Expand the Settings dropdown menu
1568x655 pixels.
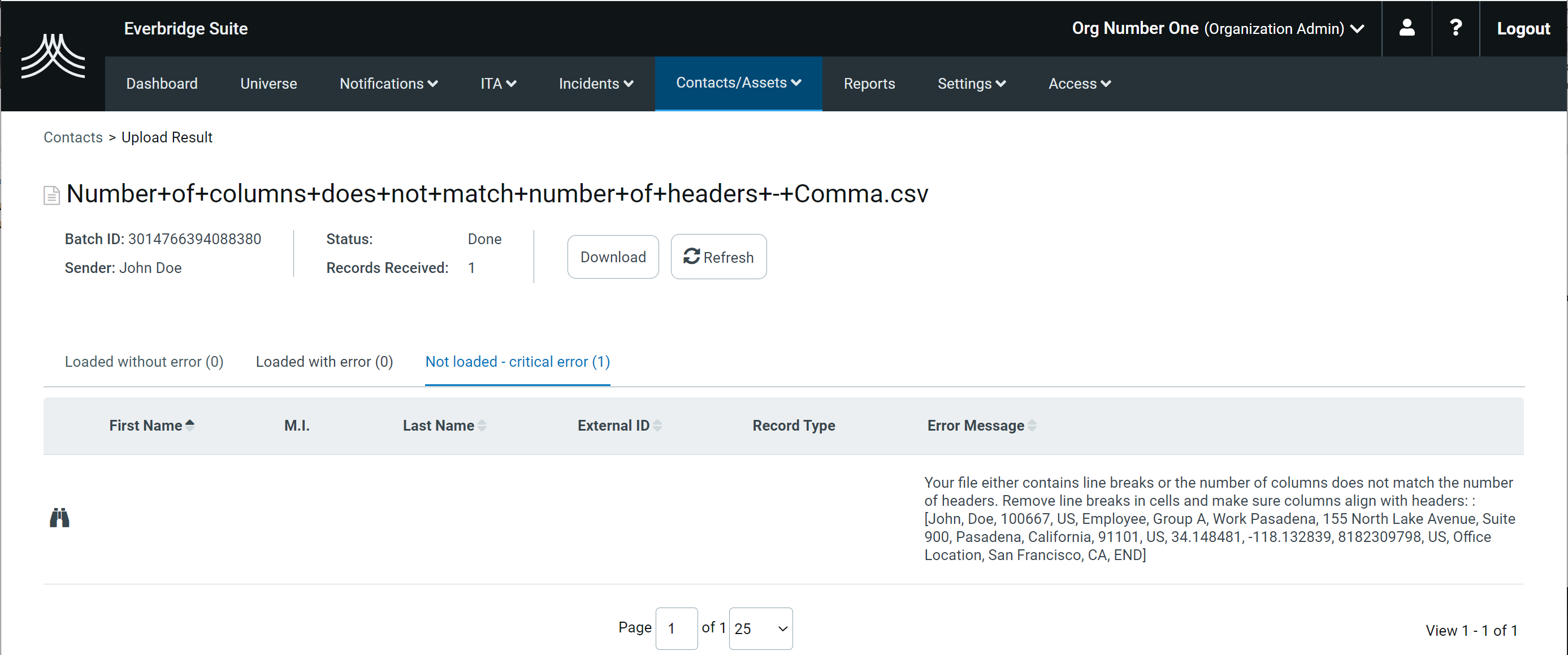point(971,84)
